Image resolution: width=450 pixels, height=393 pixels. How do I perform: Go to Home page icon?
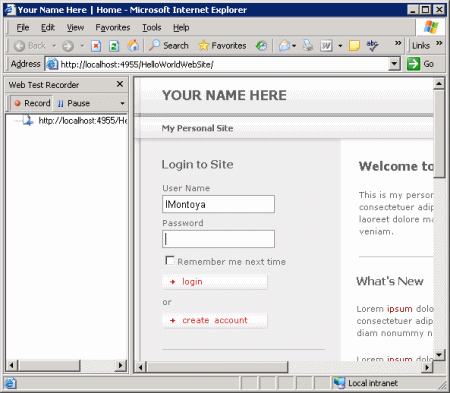tap(133, 46)
